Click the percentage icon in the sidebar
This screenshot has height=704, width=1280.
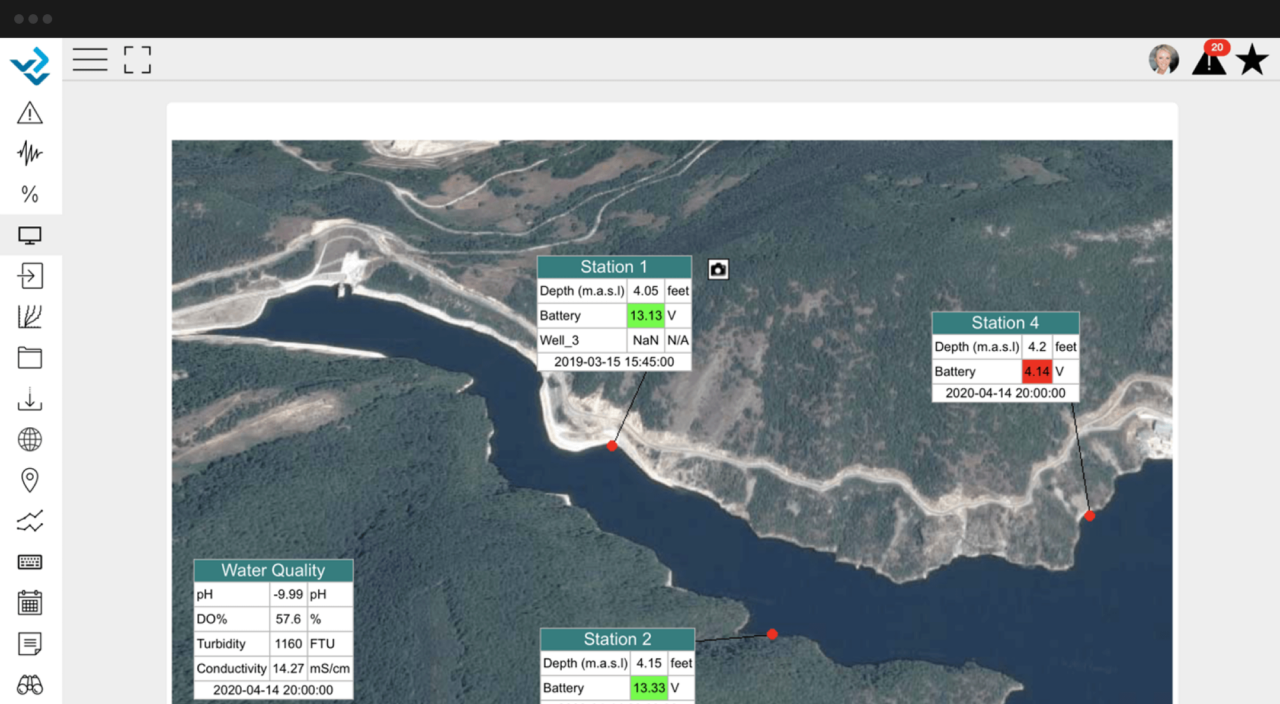[x=30, y=194]
